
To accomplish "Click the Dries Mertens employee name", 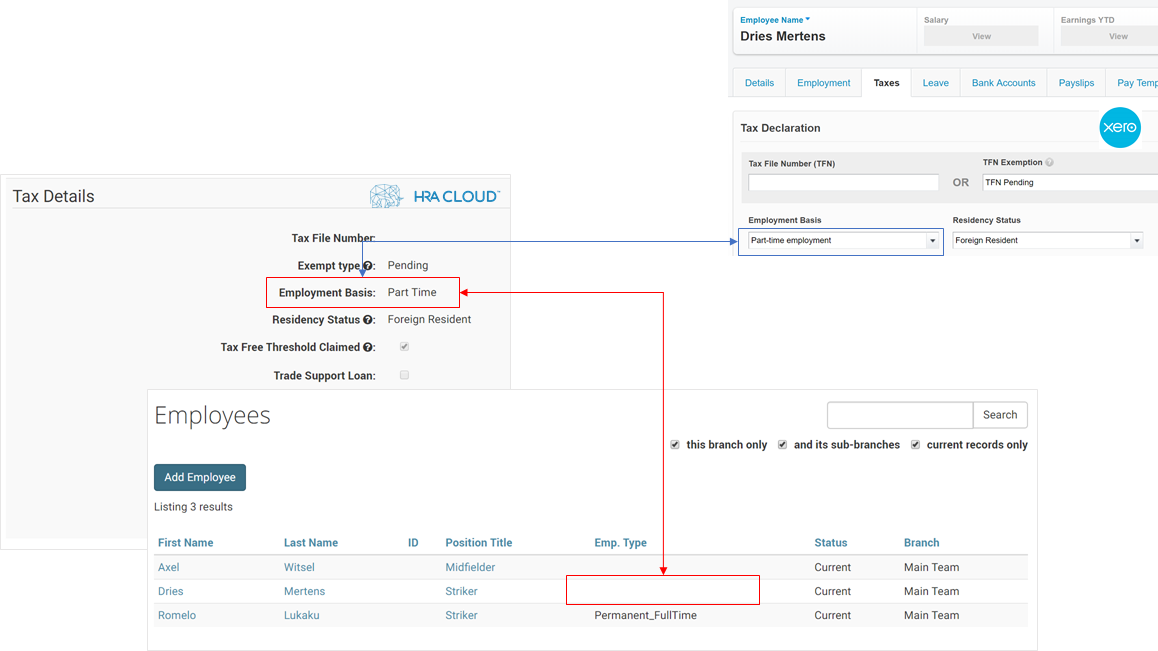I will [783, 36].
